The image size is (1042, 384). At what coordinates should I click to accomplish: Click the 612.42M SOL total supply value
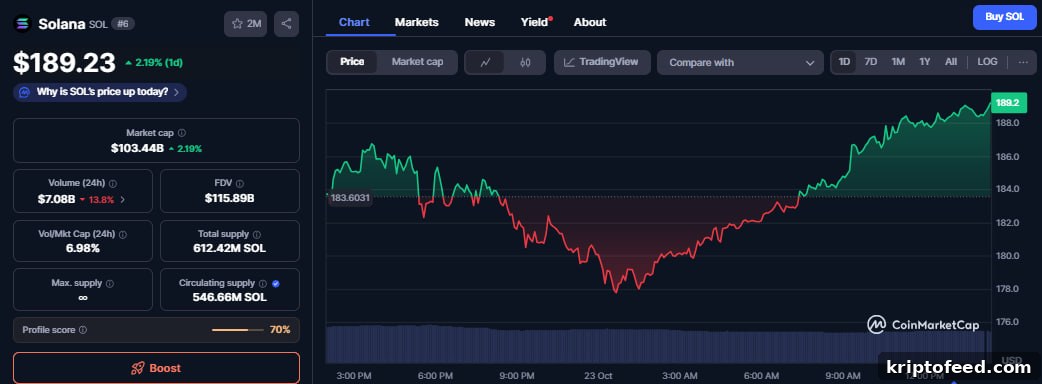230,248
